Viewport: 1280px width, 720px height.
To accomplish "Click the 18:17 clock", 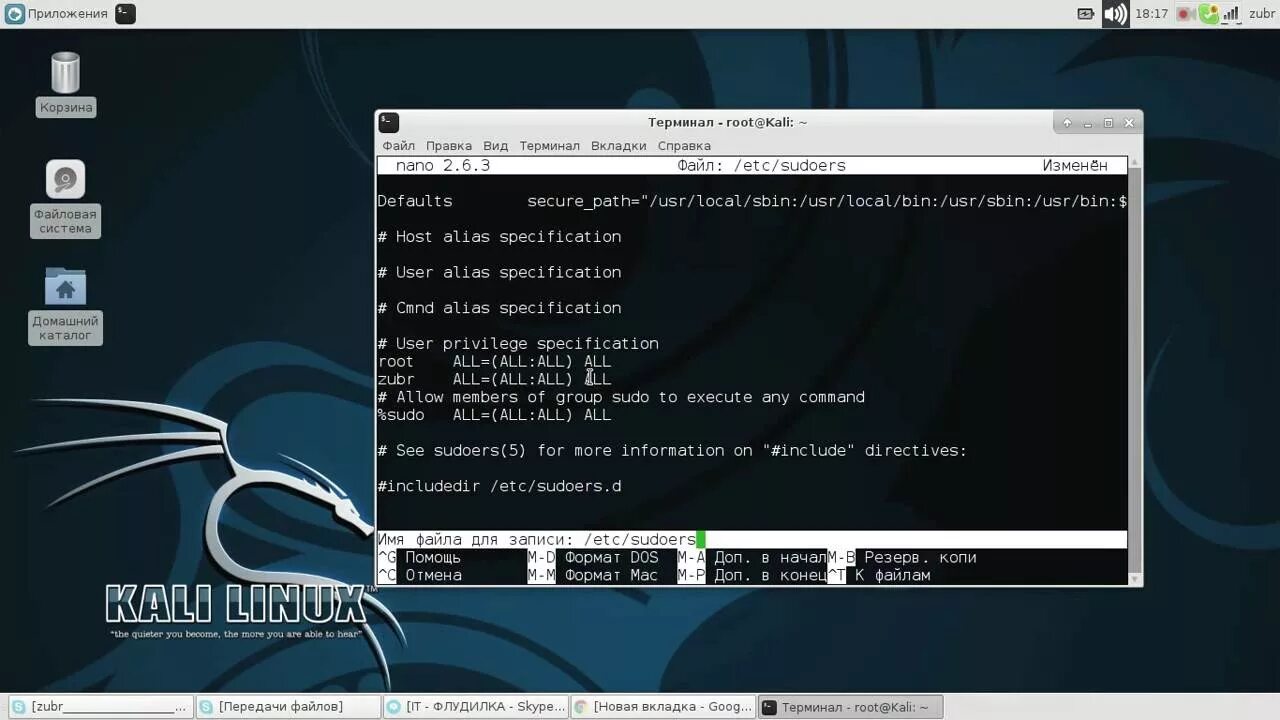I will [1151, 14].
